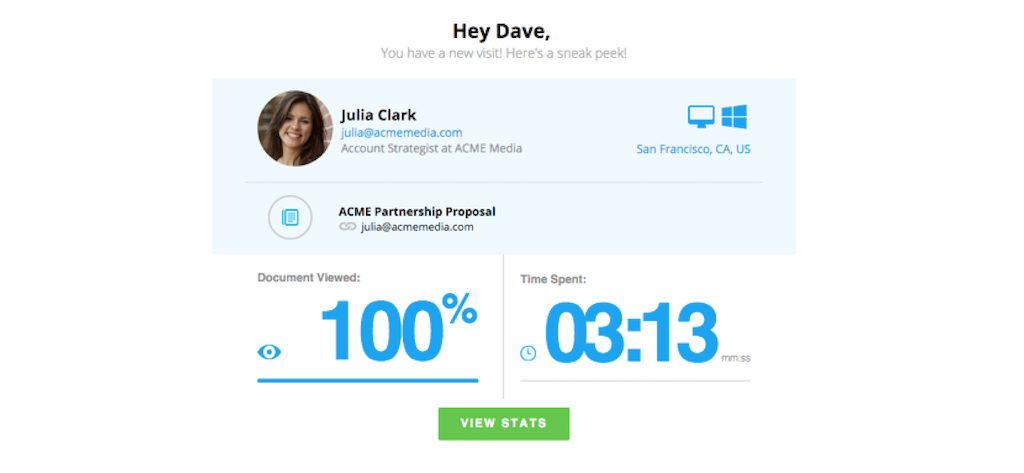Screen dimensions: 1024x473
Task: Click the clock icon beside Time Spent
Action: pos(528,353)
